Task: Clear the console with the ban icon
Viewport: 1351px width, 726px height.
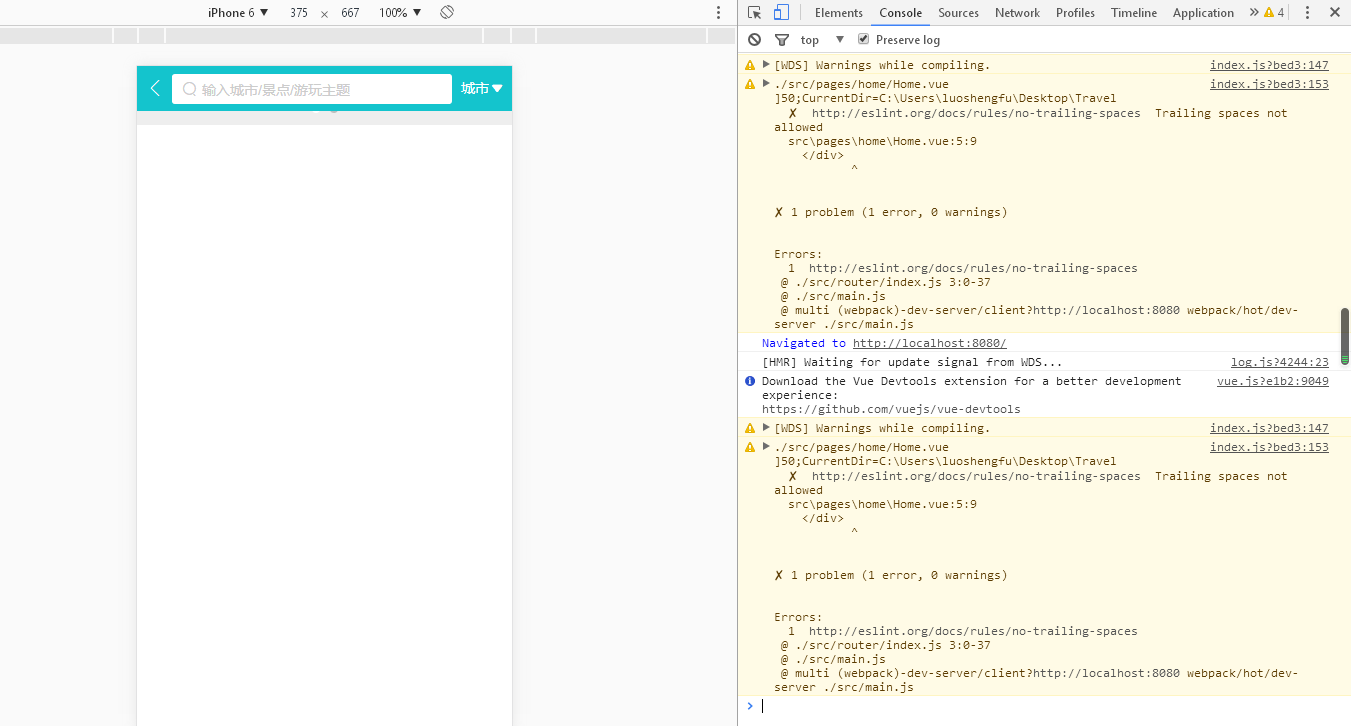Action: [x=755, y=40]
